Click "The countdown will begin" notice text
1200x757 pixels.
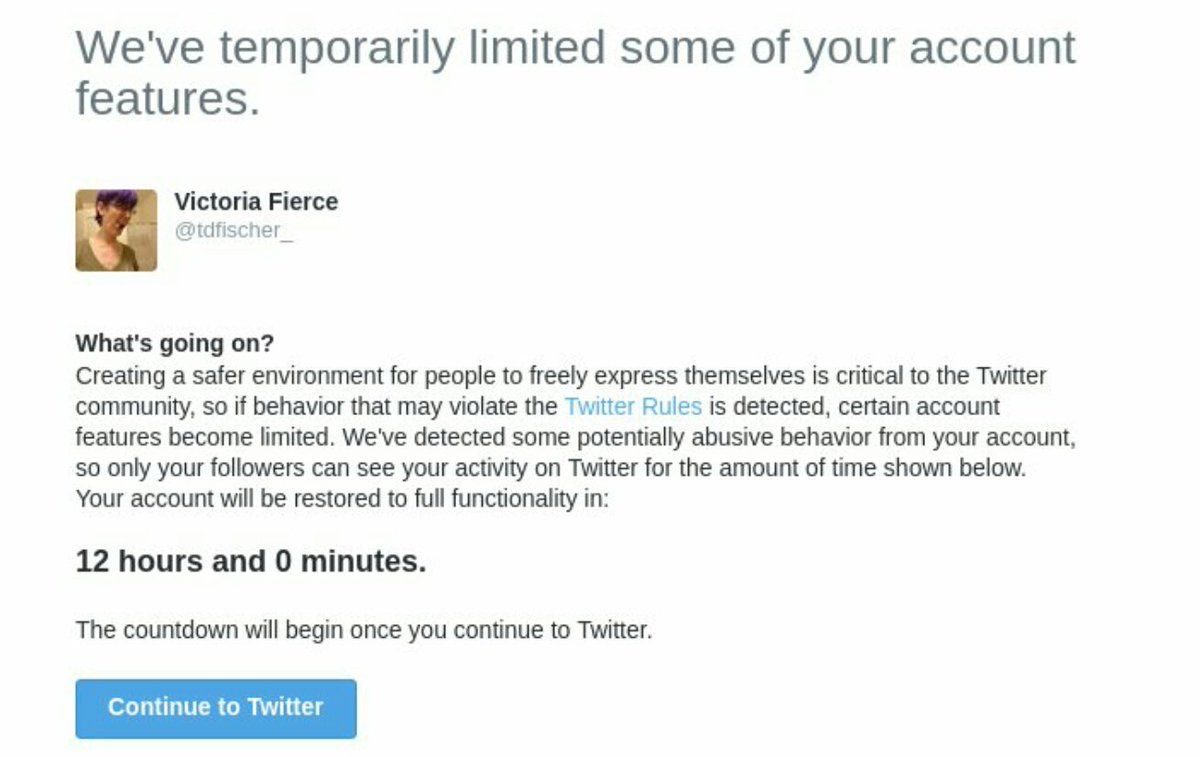(x=364, y=630)
